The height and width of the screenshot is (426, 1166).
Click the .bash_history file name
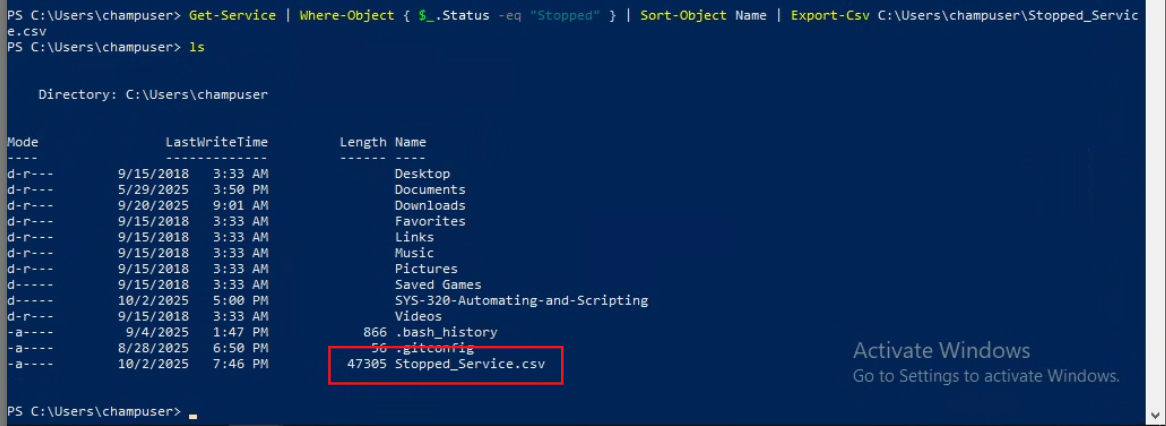click(x=445, y=332)
